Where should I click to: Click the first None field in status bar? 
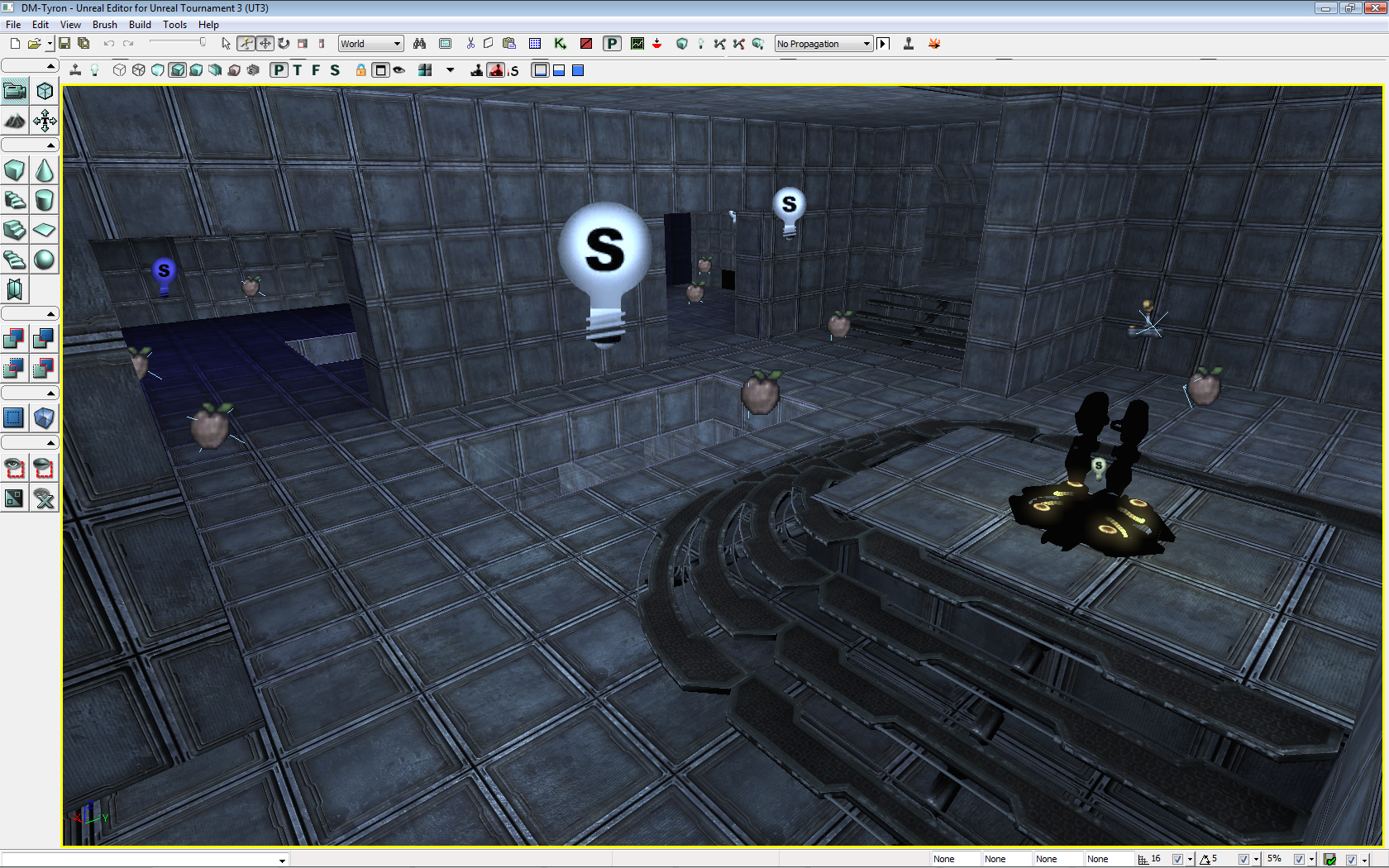click(956, 860)
